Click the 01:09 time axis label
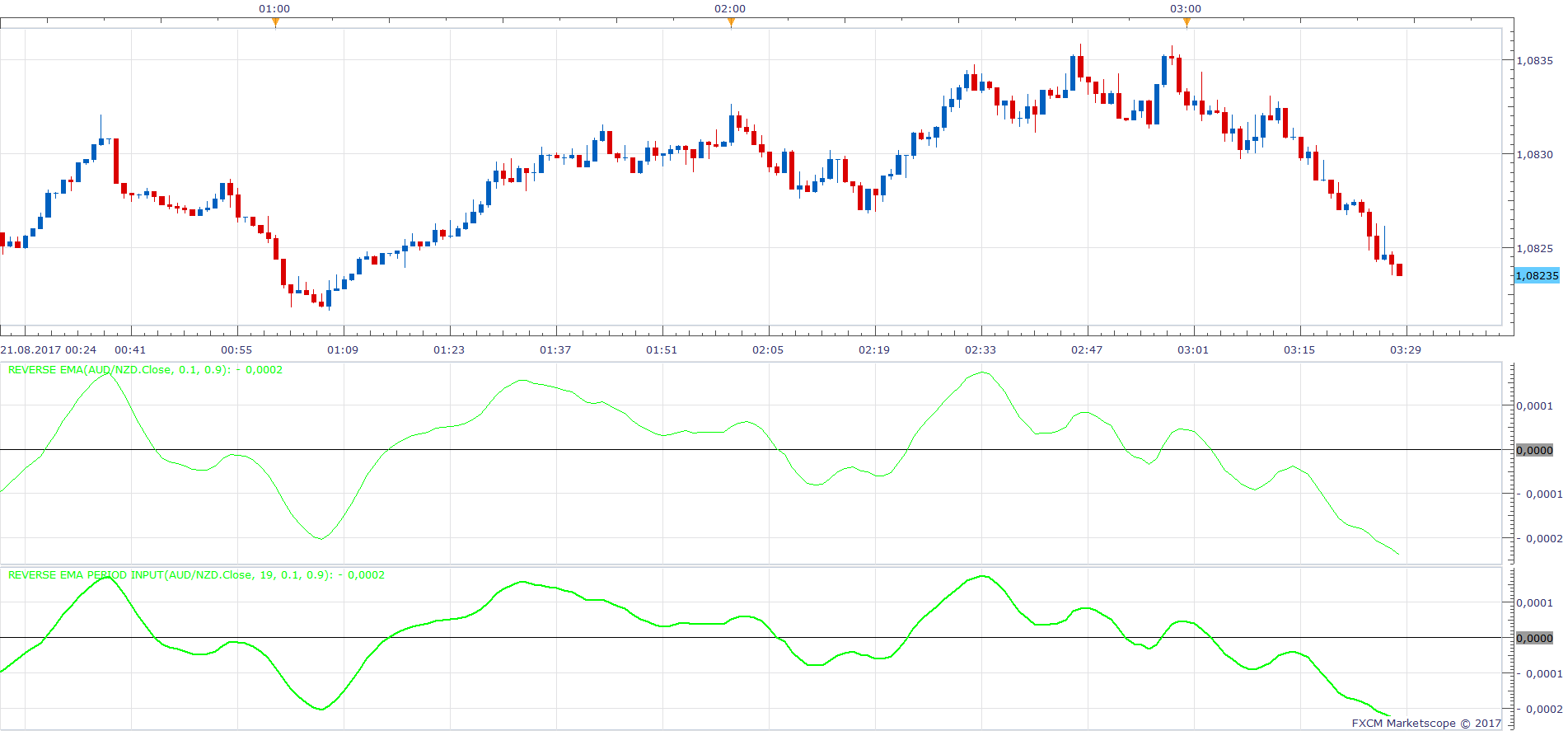Screen dimensions: 1568x731 343,350
